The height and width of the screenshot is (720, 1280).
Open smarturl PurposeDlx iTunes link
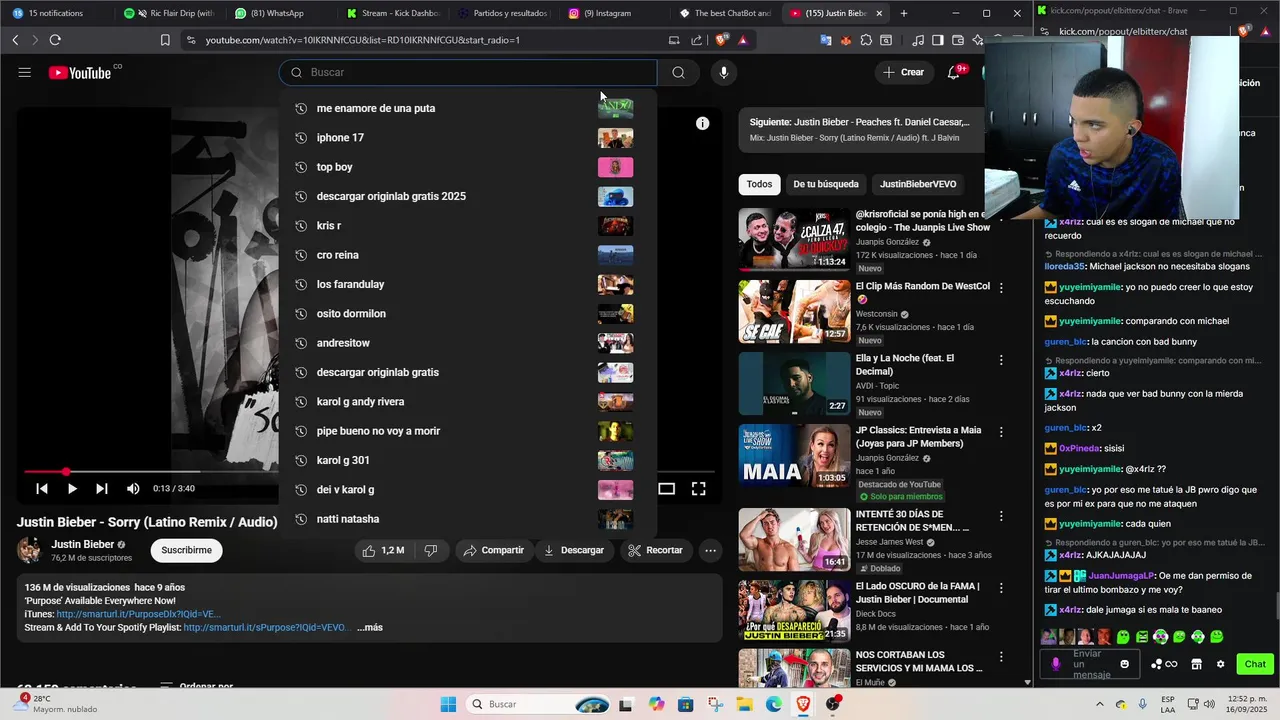click(138, 614)
